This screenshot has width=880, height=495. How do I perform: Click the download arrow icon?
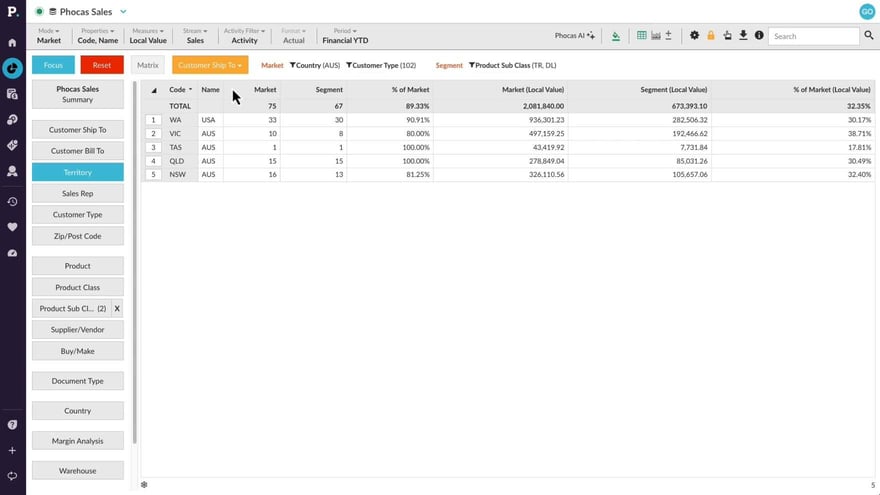(x=743, y=35)
